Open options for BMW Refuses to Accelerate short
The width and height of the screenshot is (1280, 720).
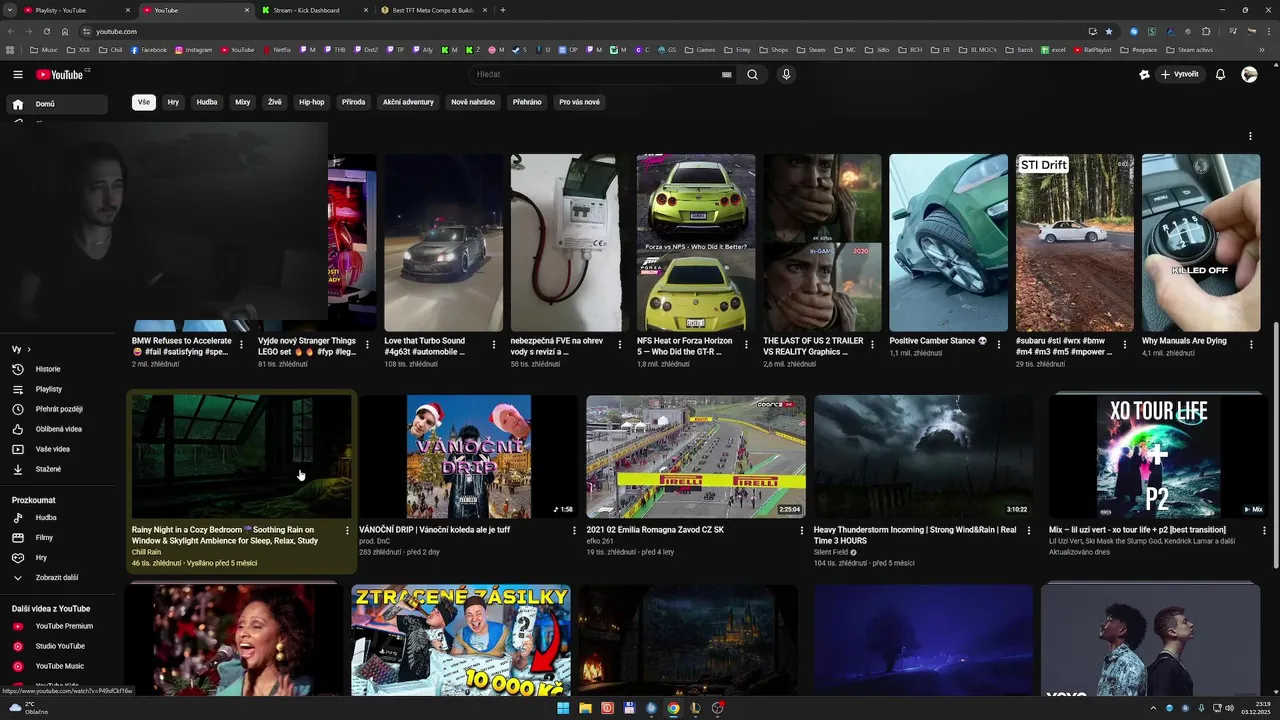tap(241, 345)
